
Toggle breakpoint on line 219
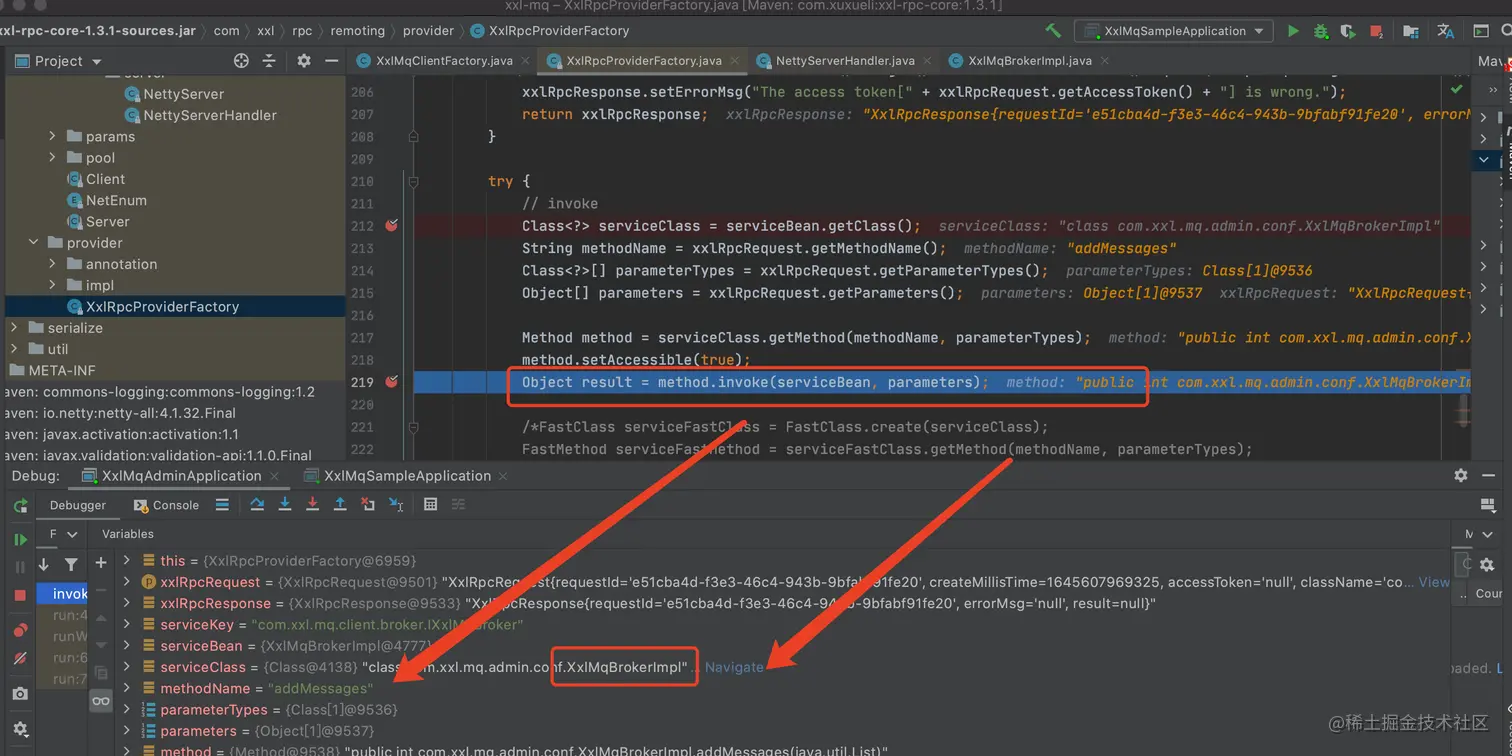tap(392, 382)
